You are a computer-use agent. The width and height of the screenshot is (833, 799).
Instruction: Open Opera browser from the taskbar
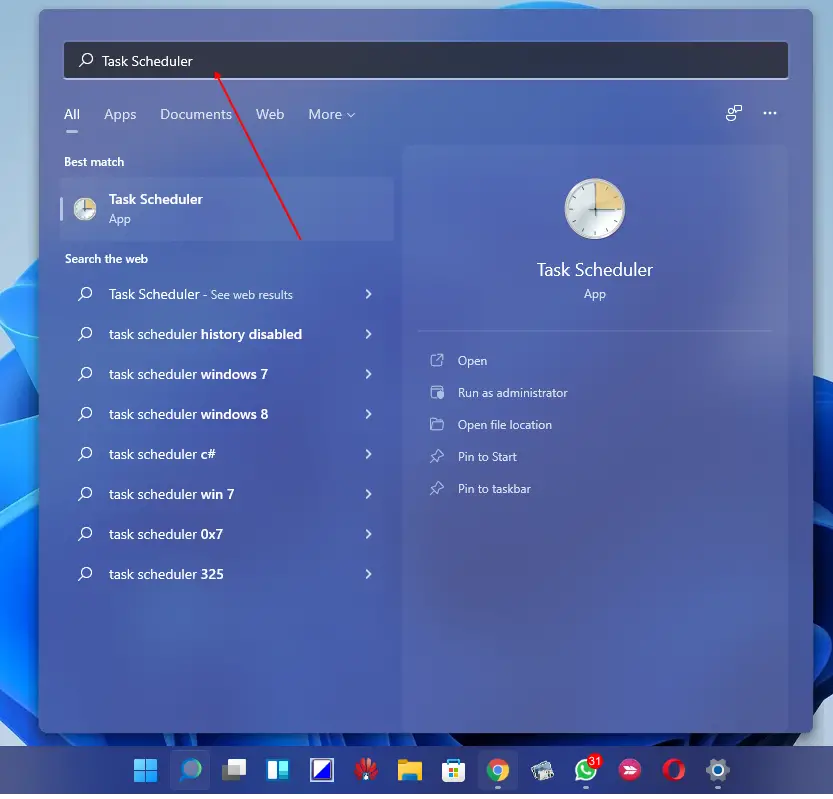(674, 770)
